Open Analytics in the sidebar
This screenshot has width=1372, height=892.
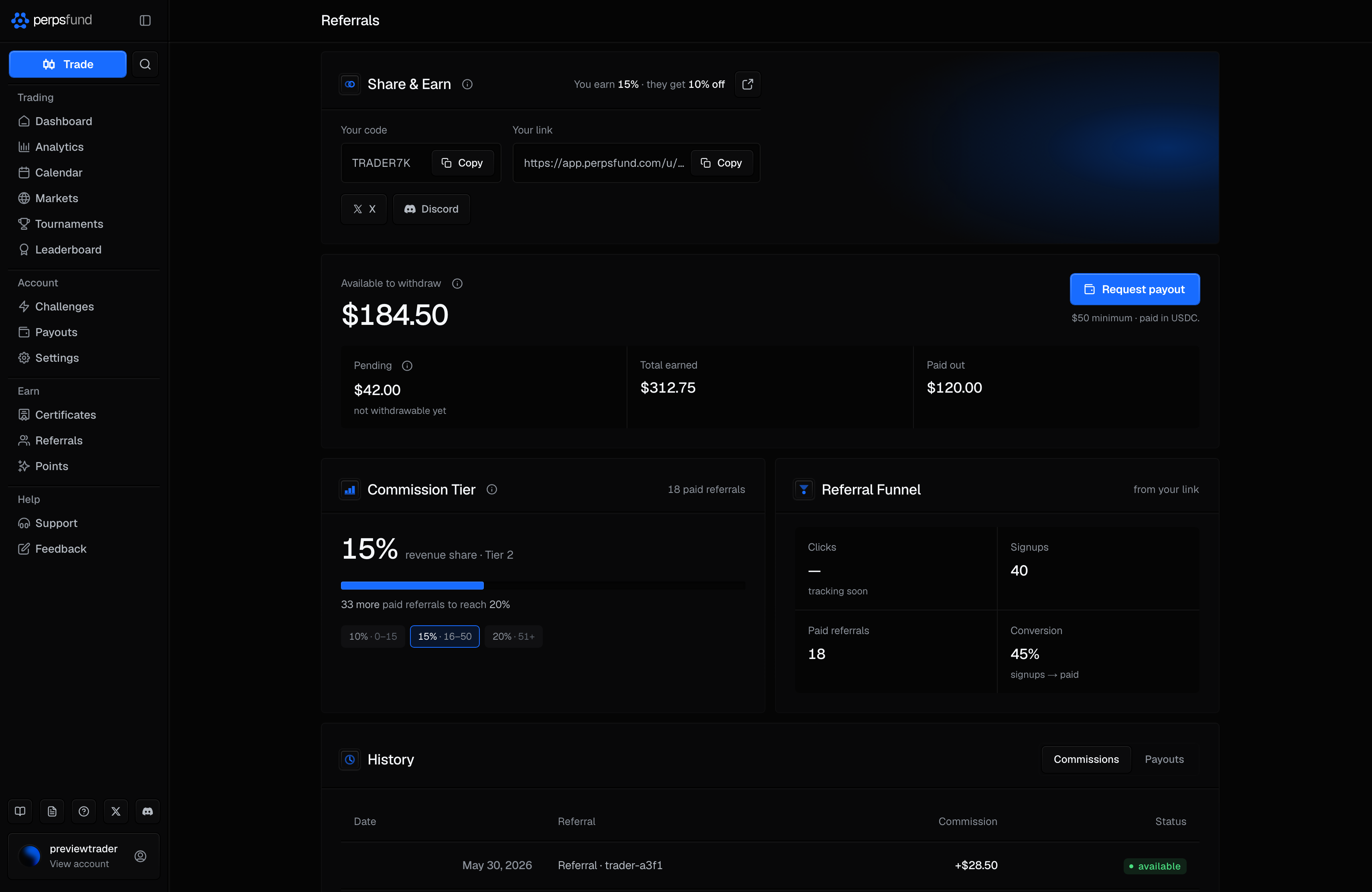pos(83,147)
